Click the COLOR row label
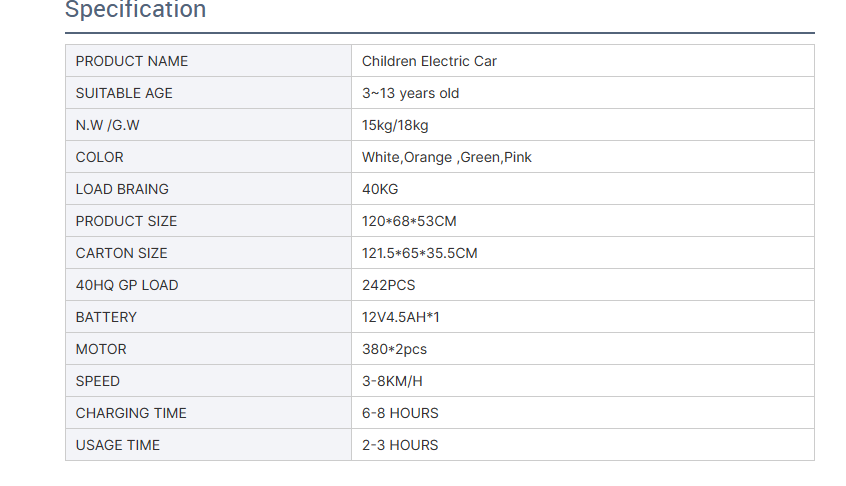 coord(100,157)
